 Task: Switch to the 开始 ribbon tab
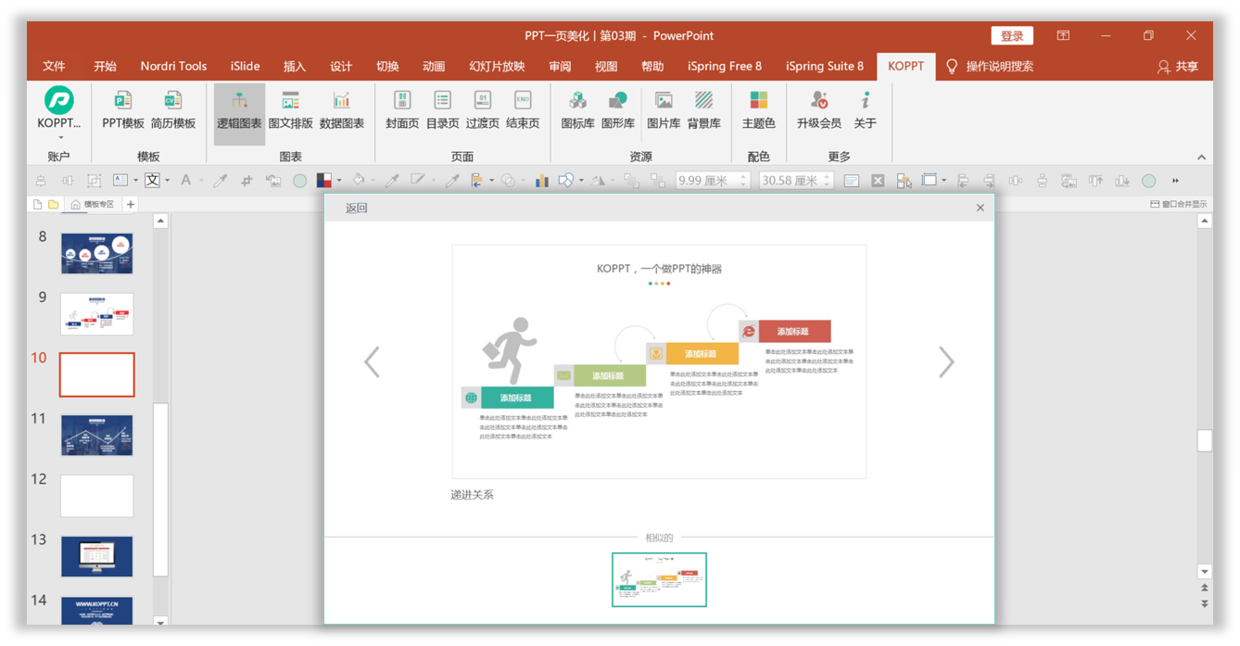point(105,66)
